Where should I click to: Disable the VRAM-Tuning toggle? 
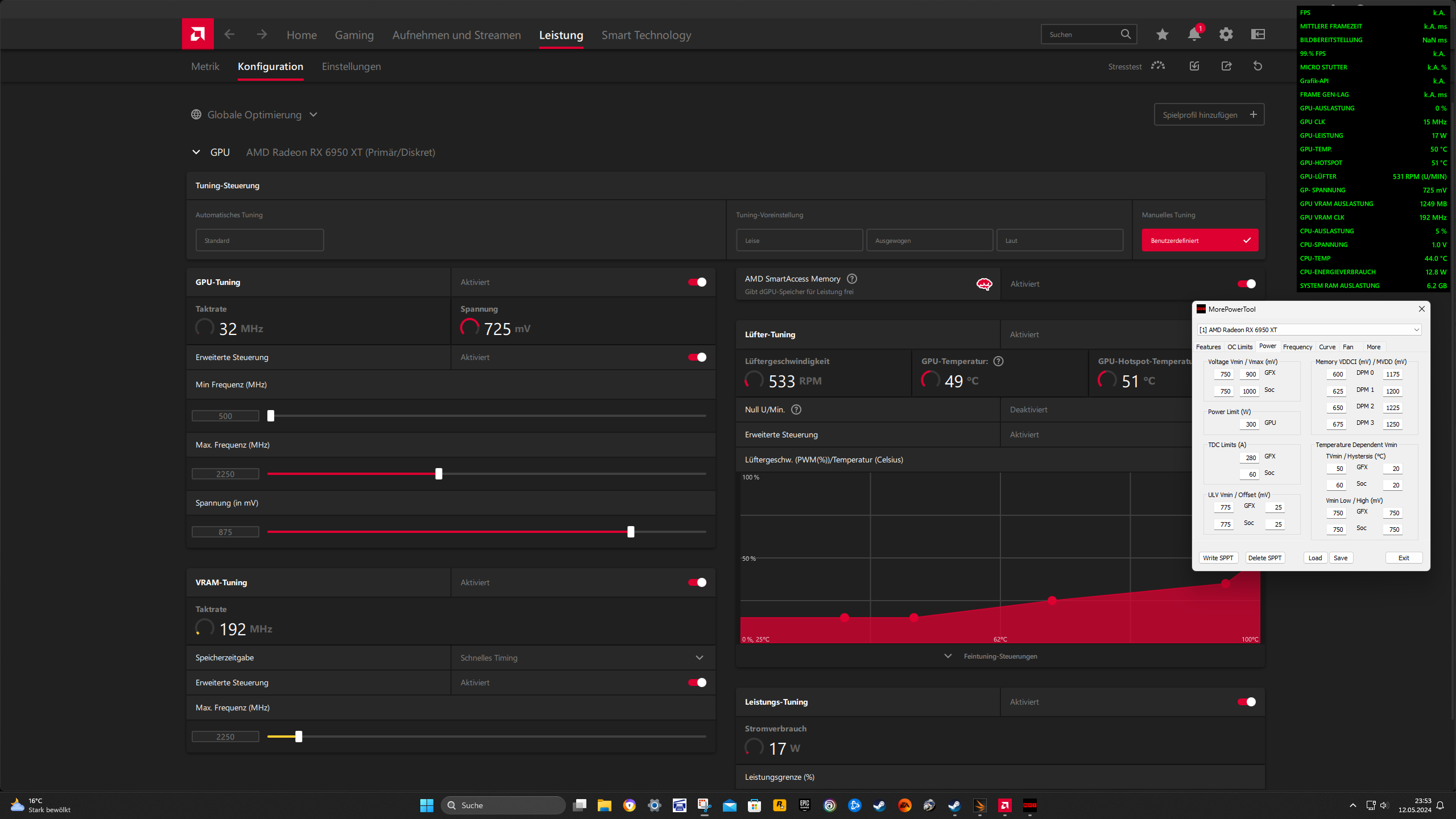tap(697, 582)
